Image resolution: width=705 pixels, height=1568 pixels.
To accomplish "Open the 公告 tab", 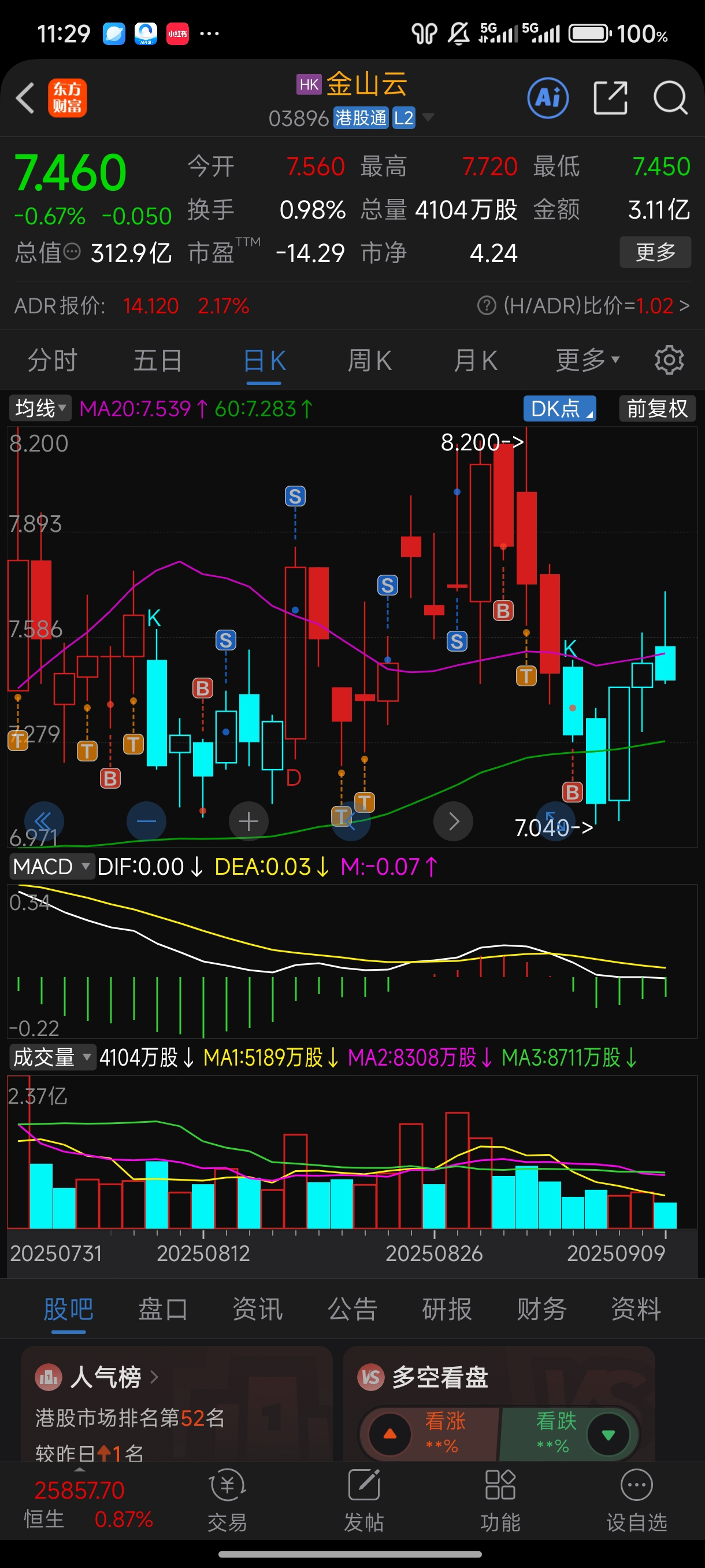I will 352,1309.
